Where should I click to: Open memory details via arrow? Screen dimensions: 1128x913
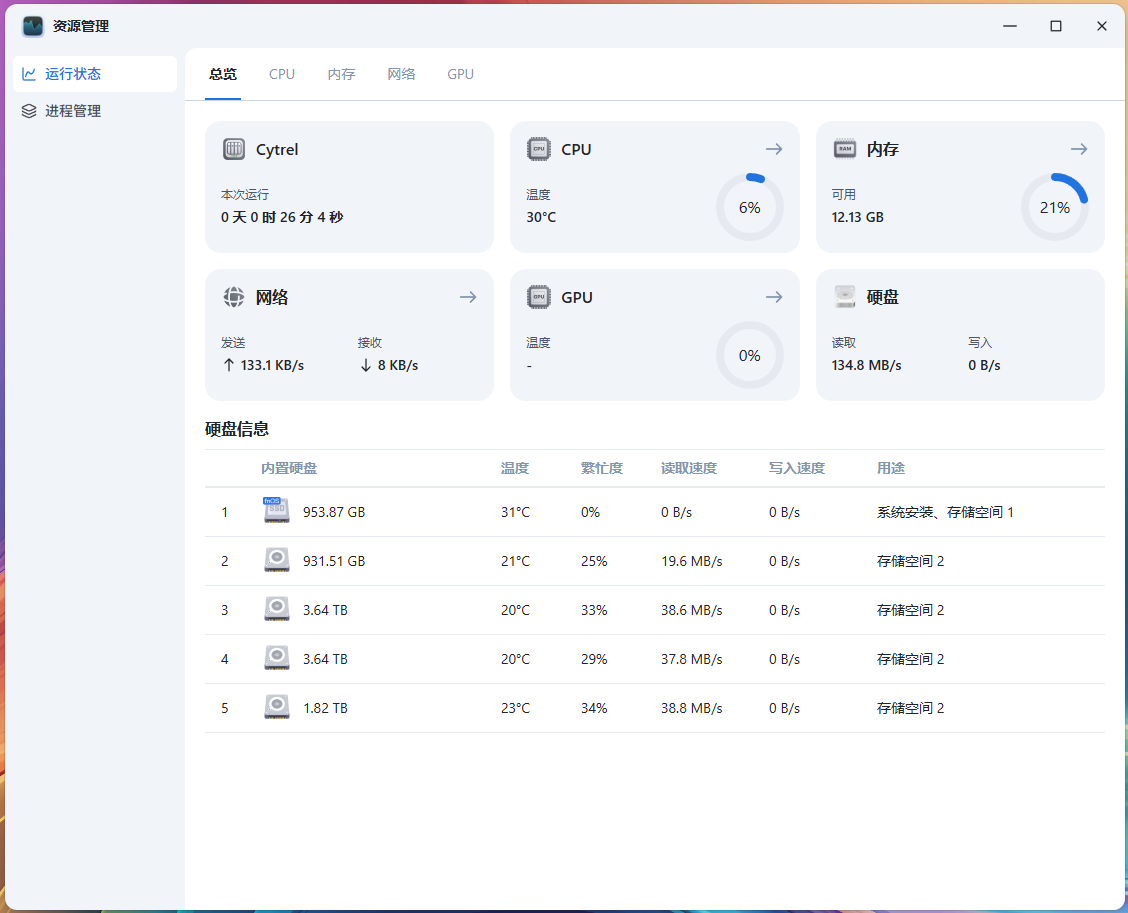(x=1078, y=149)
